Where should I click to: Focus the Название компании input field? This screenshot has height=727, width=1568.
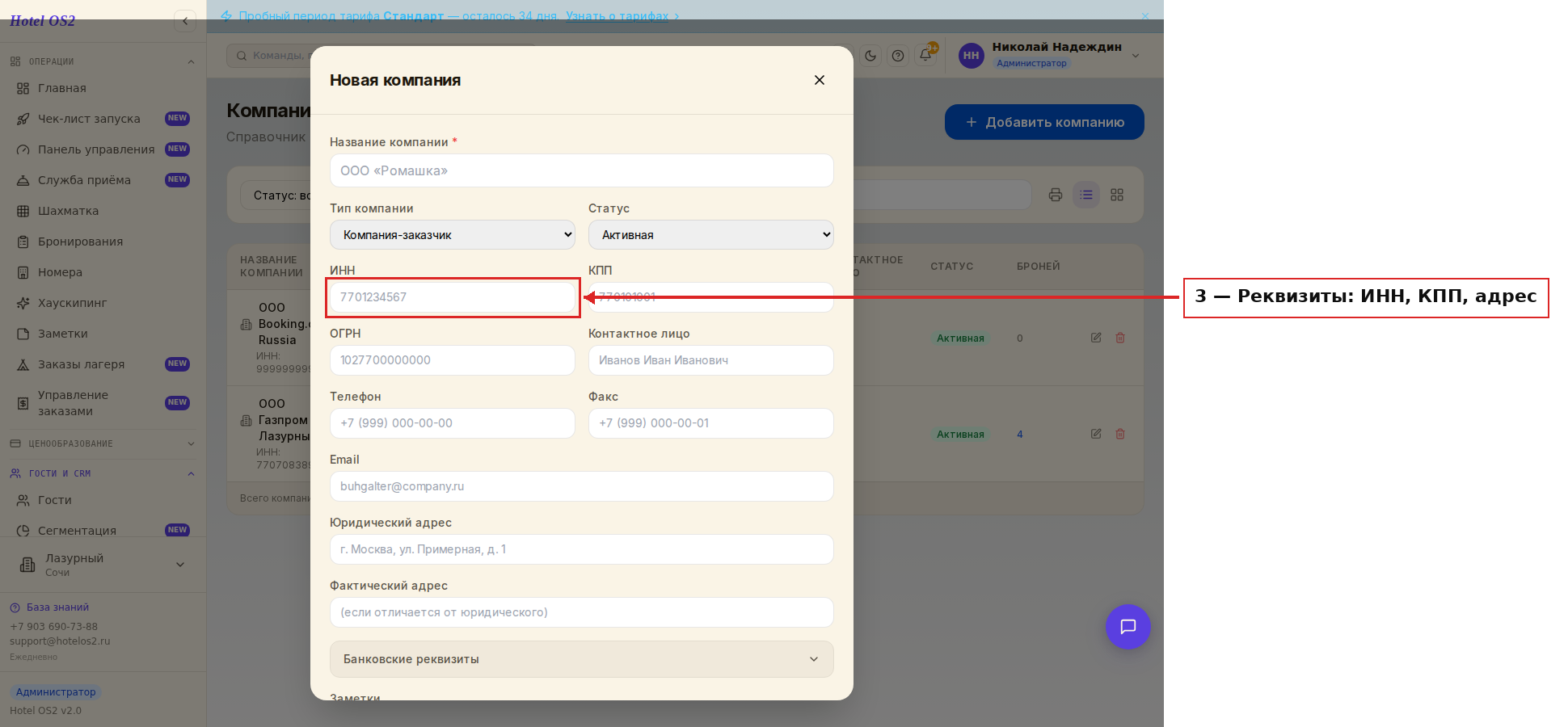tap(582, 170)
